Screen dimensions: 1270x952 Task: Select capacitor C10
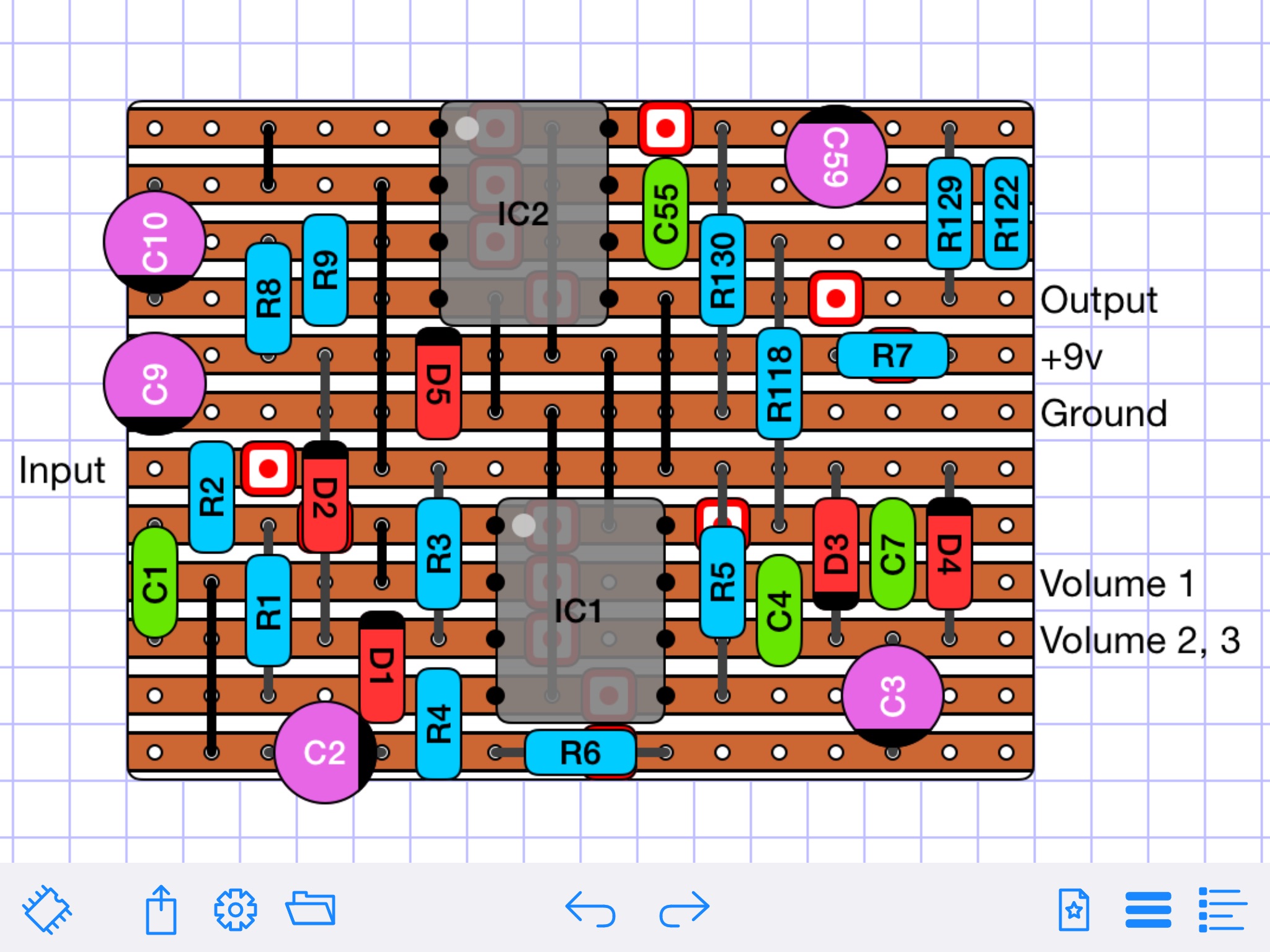tap(154, 242)
